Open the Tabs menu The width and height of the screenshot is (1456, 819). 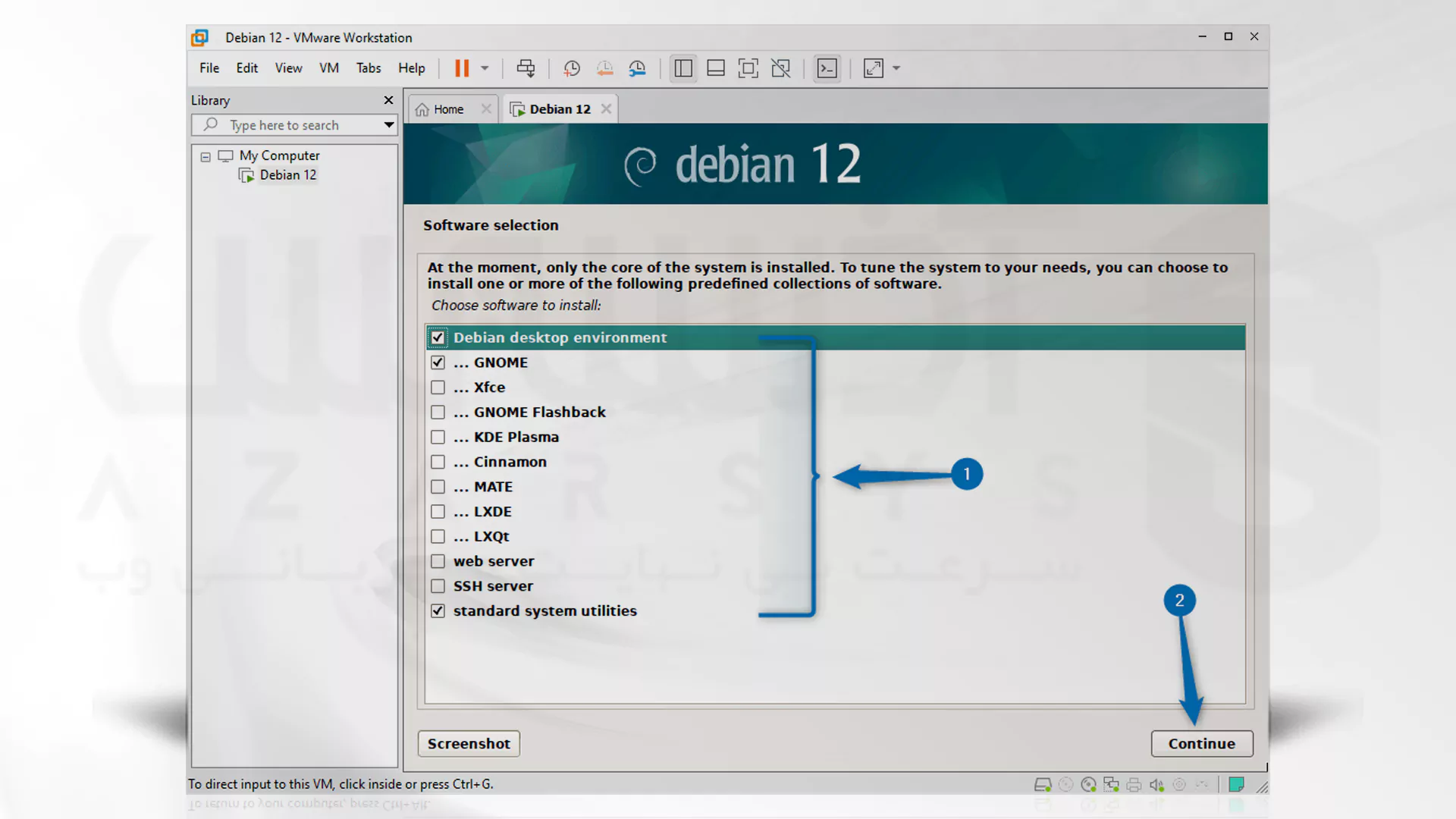(369, 68)
